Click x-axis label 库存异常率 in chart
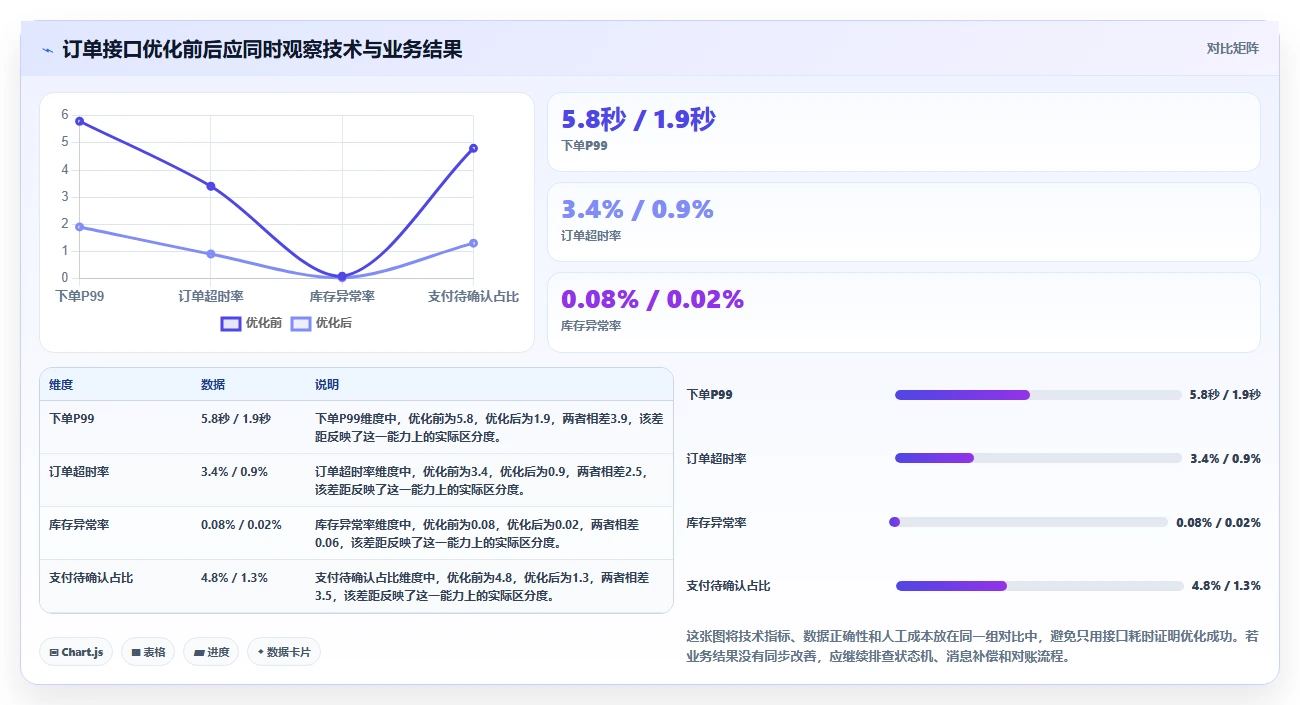 (x=342, y=296)
